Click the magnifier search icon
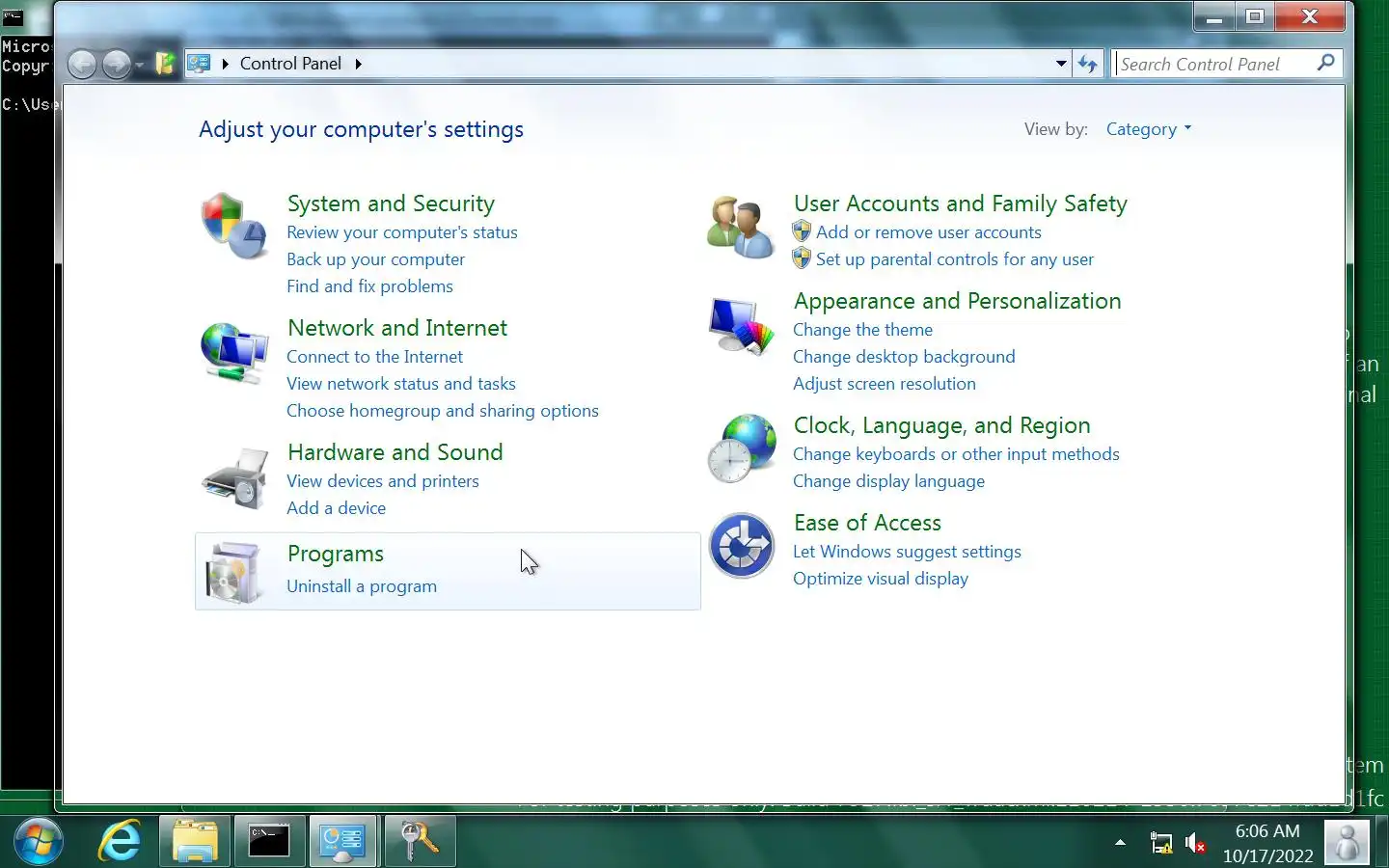The image size is (1389, 868). pyautogui.click(x=1326, y=63)
